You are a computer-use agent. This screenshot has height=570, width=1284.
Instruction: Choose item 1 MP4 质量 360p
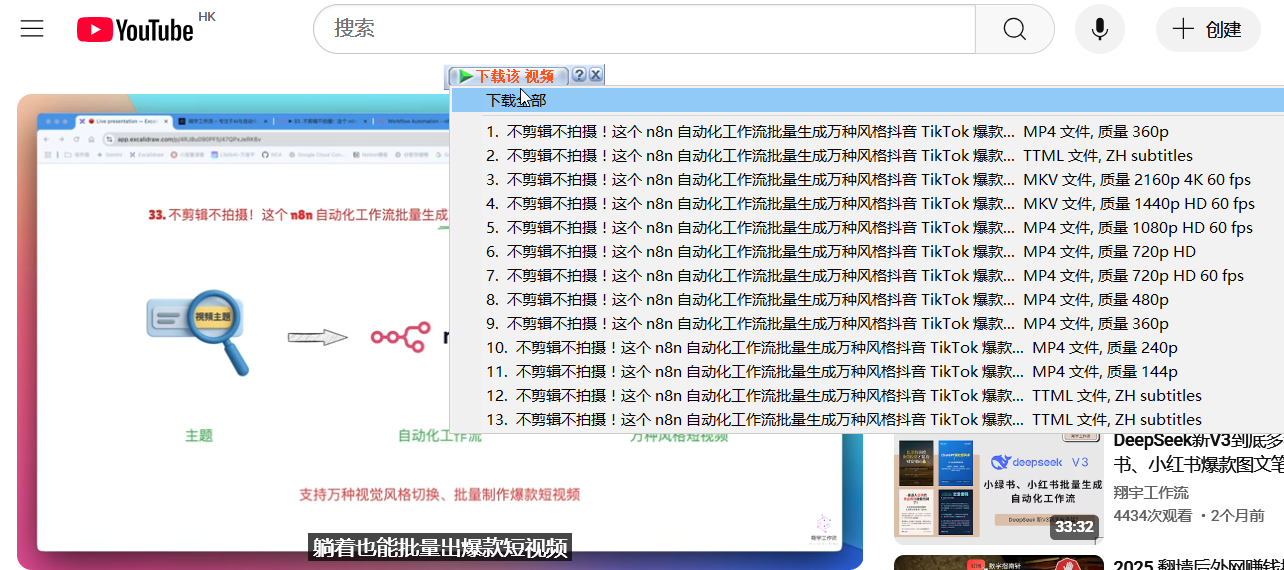[827, 132]
